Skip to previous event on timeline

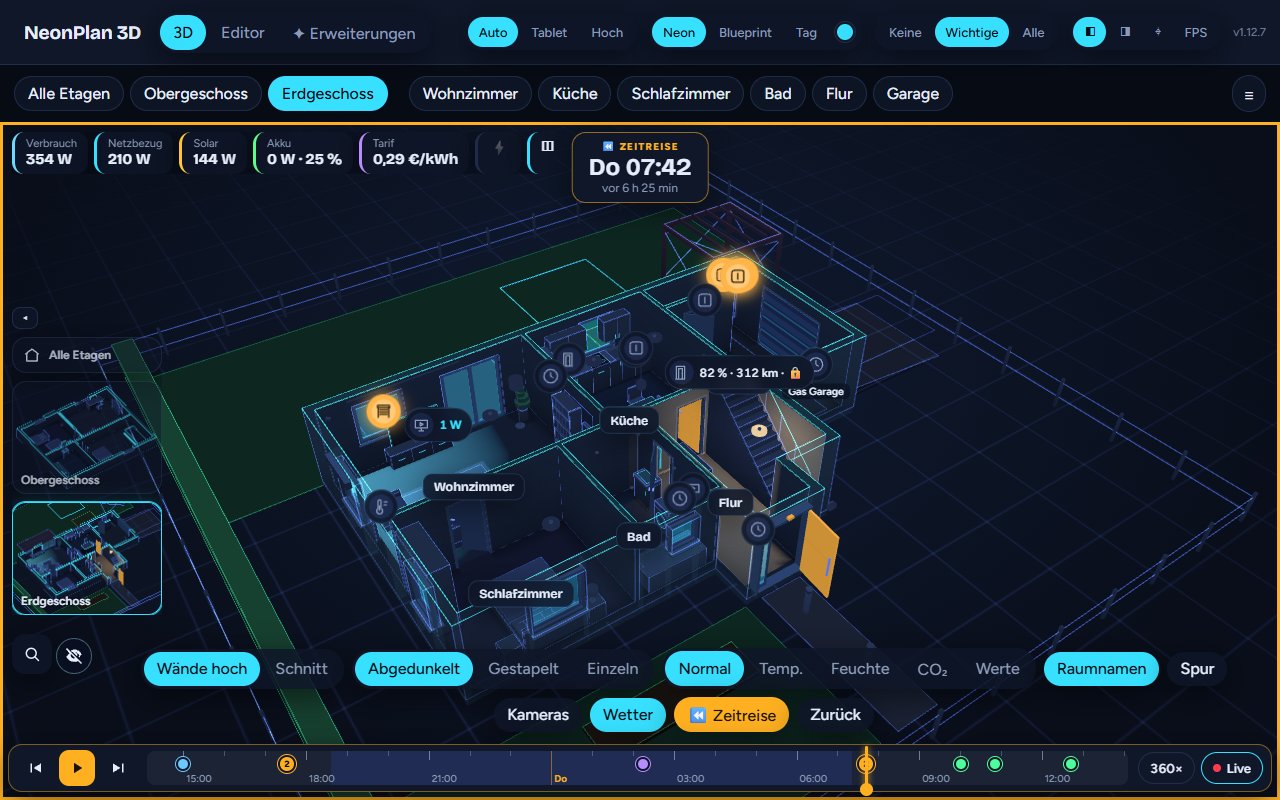pyautogui.click(x=36, y=768)
